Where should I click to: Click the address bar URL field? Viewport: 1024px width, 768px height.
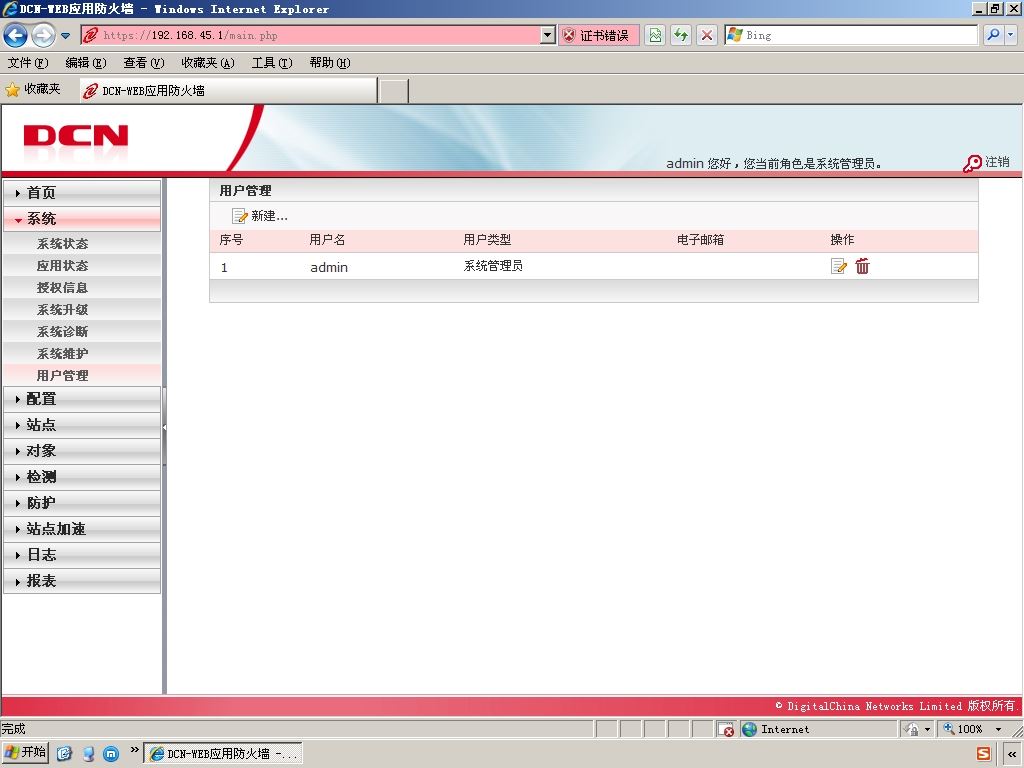pos(311,35)
